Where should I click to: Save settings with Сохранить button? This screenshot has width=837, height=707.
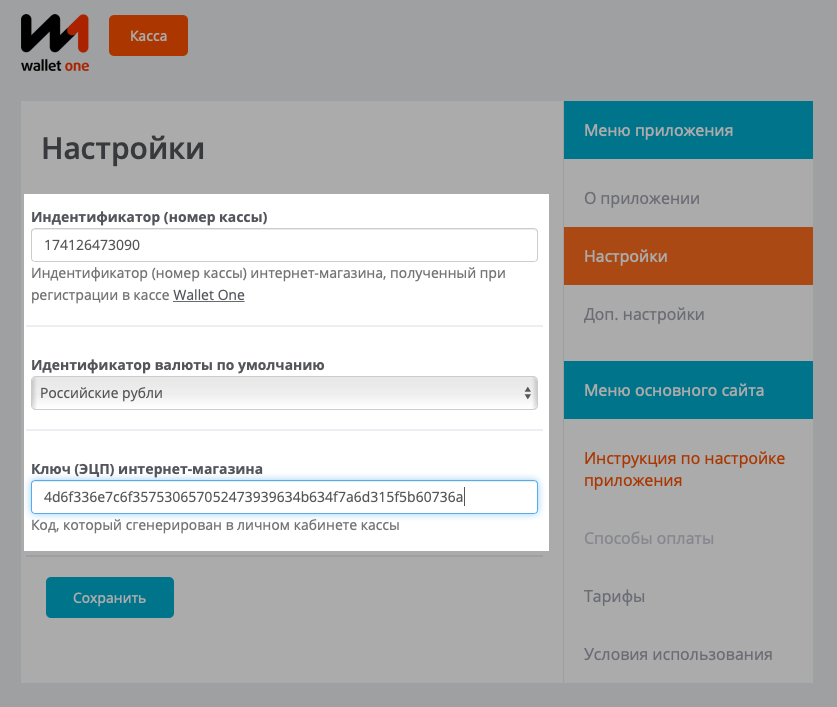tap(110, 598)
